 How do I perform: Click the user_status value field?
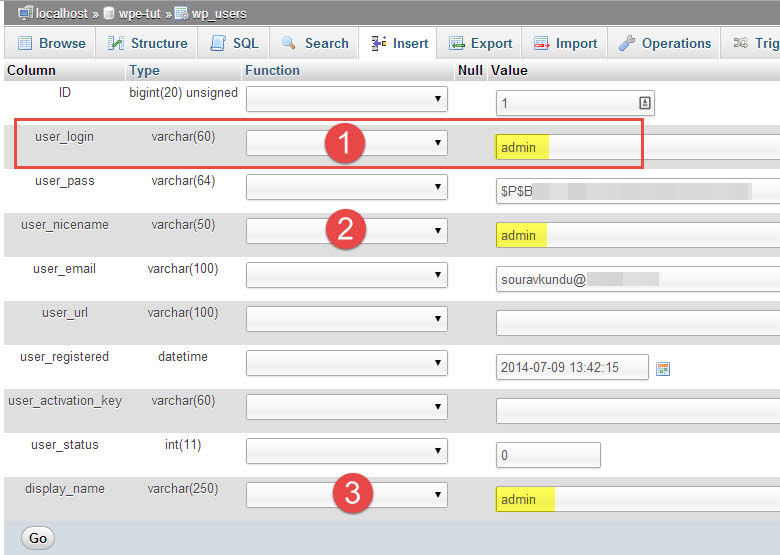[x=548, y=455]
